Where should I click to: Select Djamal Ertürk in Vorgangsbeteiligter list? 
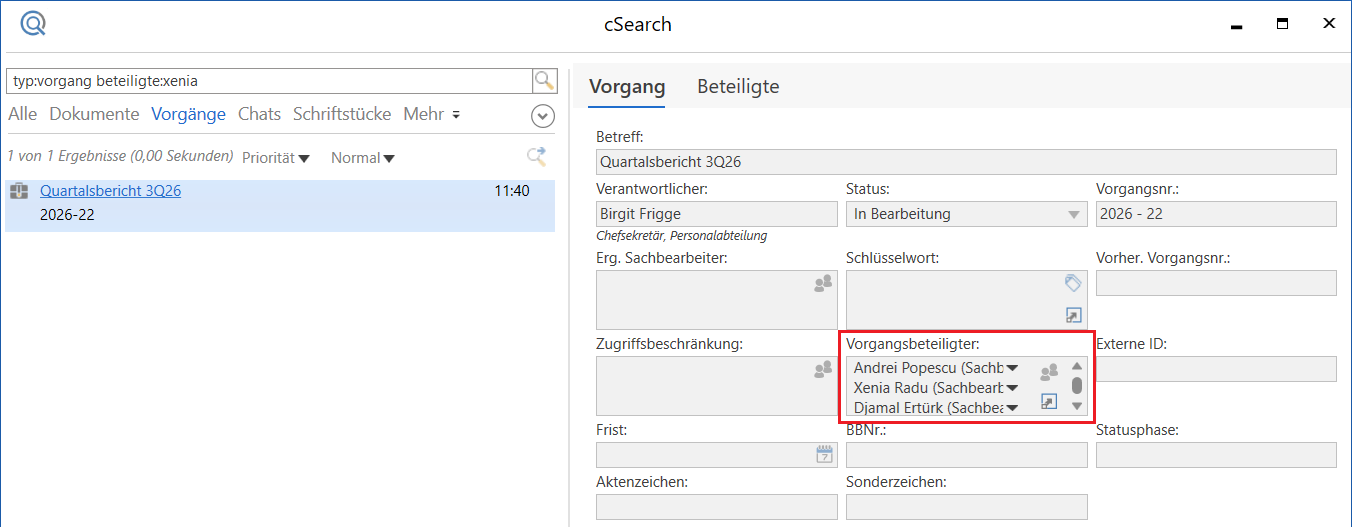coord(928,407)
